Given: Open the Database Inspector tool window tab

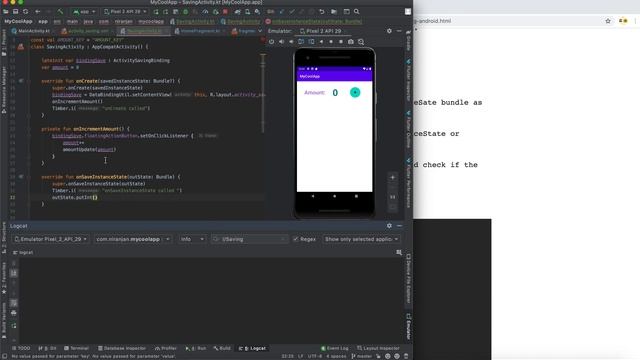Looking at the screenshot, I should point(122,348).
